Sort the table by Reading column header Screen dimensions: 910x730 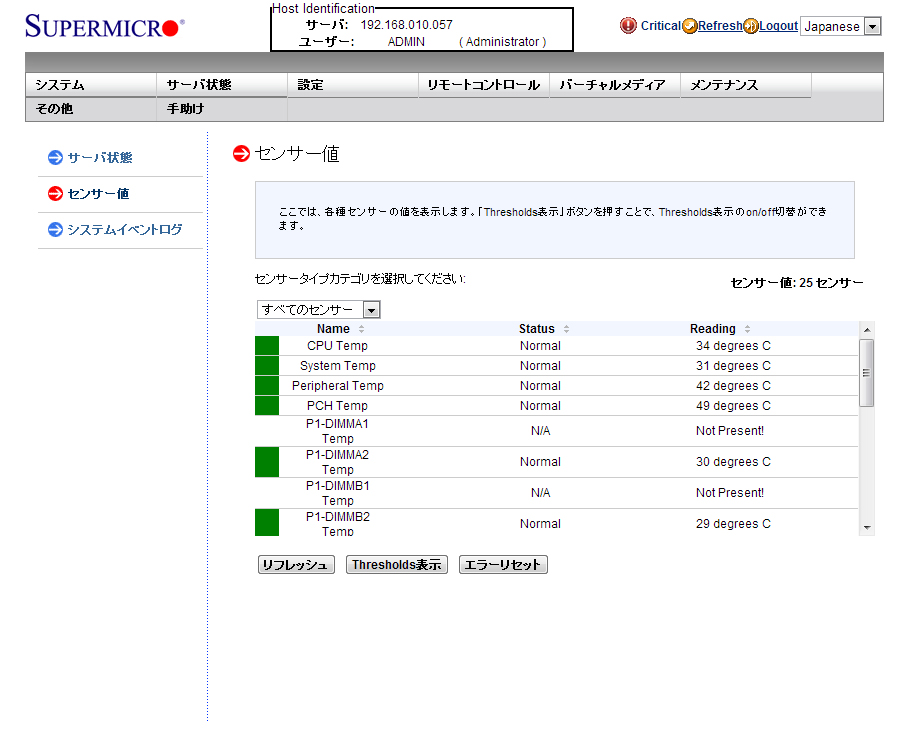tap(713, 329)
